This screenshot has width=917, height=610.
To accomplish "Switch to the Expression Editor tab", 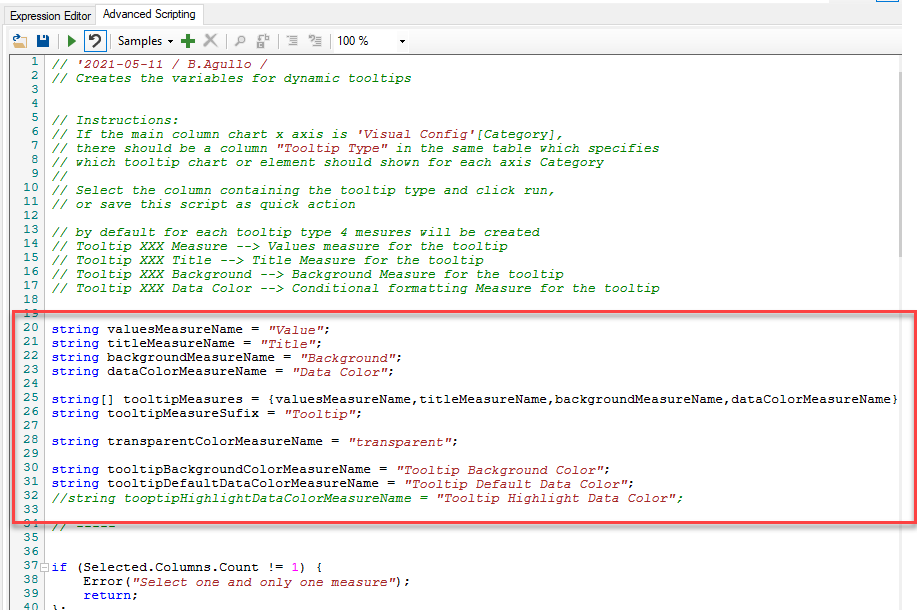I will tap(49, 15).
